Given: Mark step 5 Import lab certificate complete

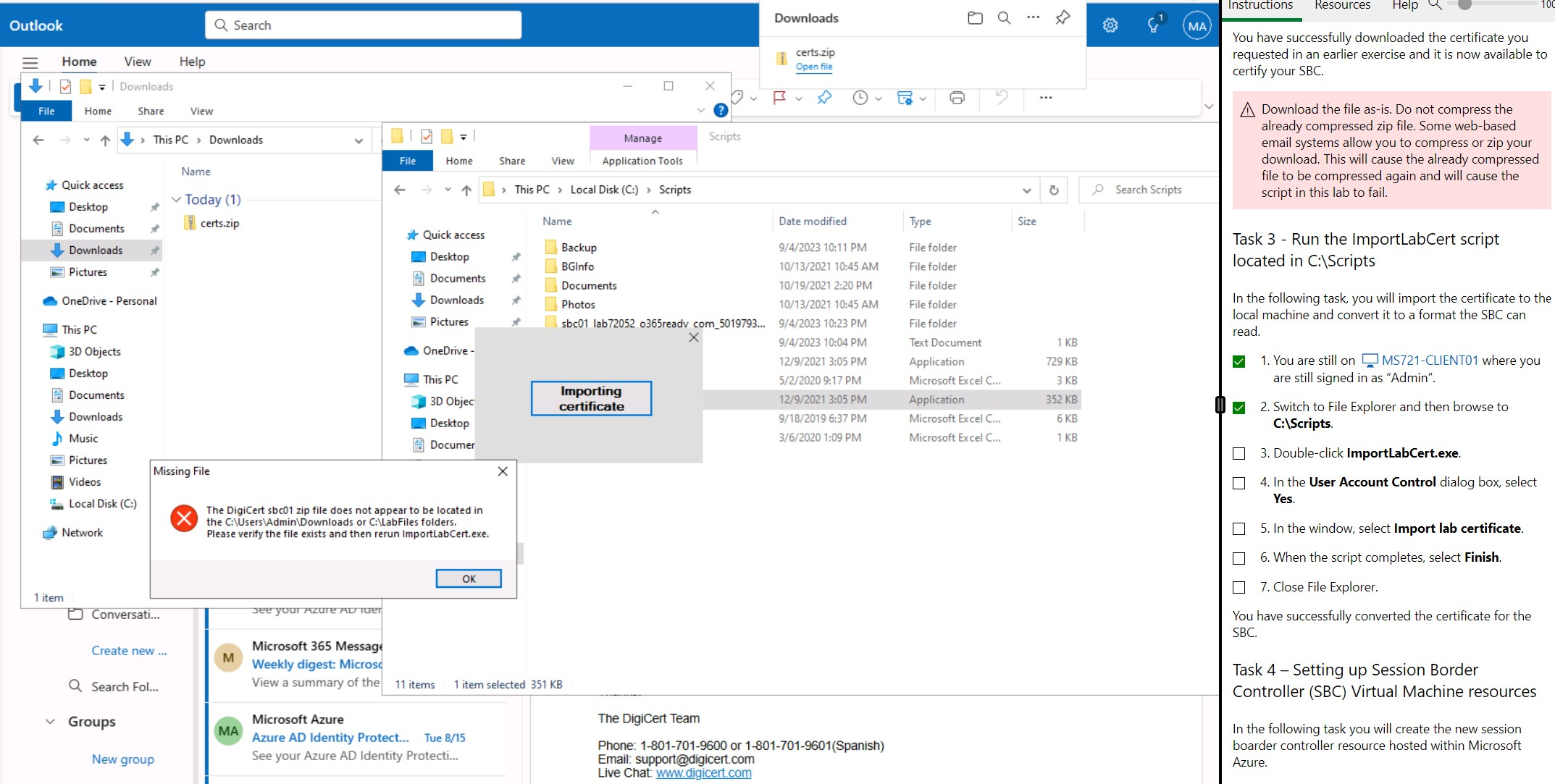Looking at the screenshot, I should point(1240,529).
